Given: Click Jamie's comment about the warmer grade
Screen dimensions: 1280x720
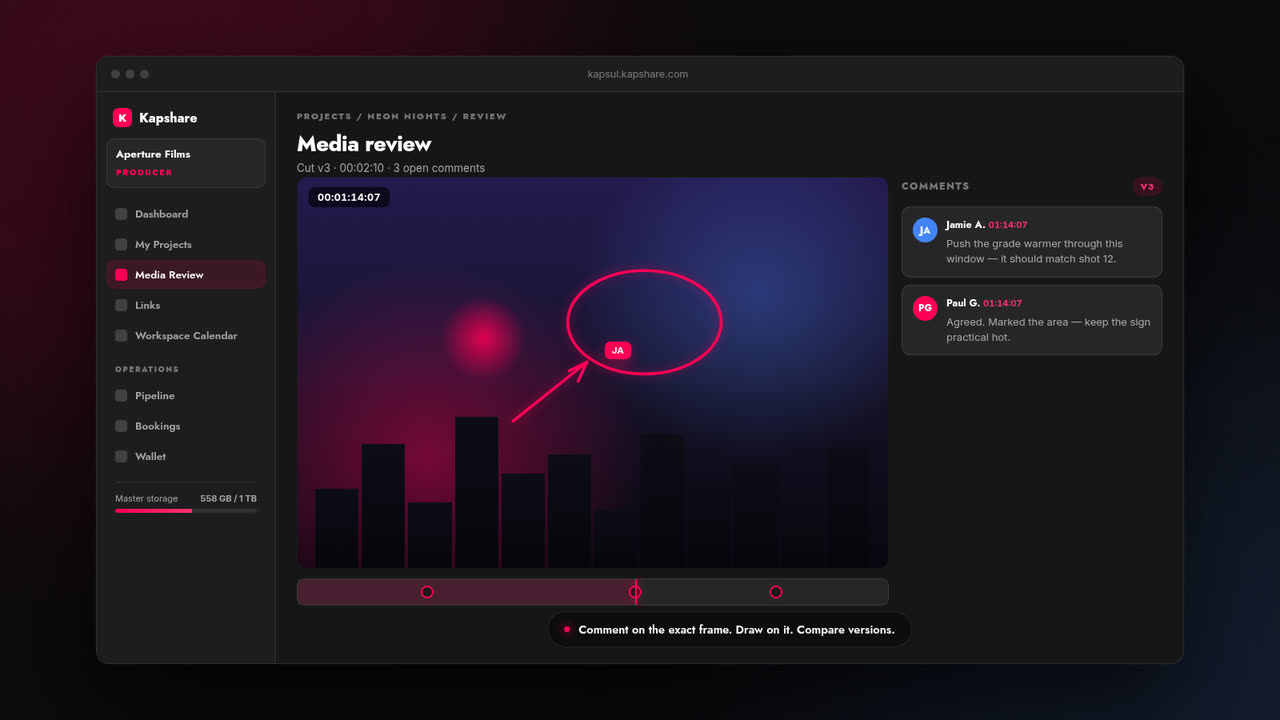Looking at the screenshot, I should (1032, 242).
